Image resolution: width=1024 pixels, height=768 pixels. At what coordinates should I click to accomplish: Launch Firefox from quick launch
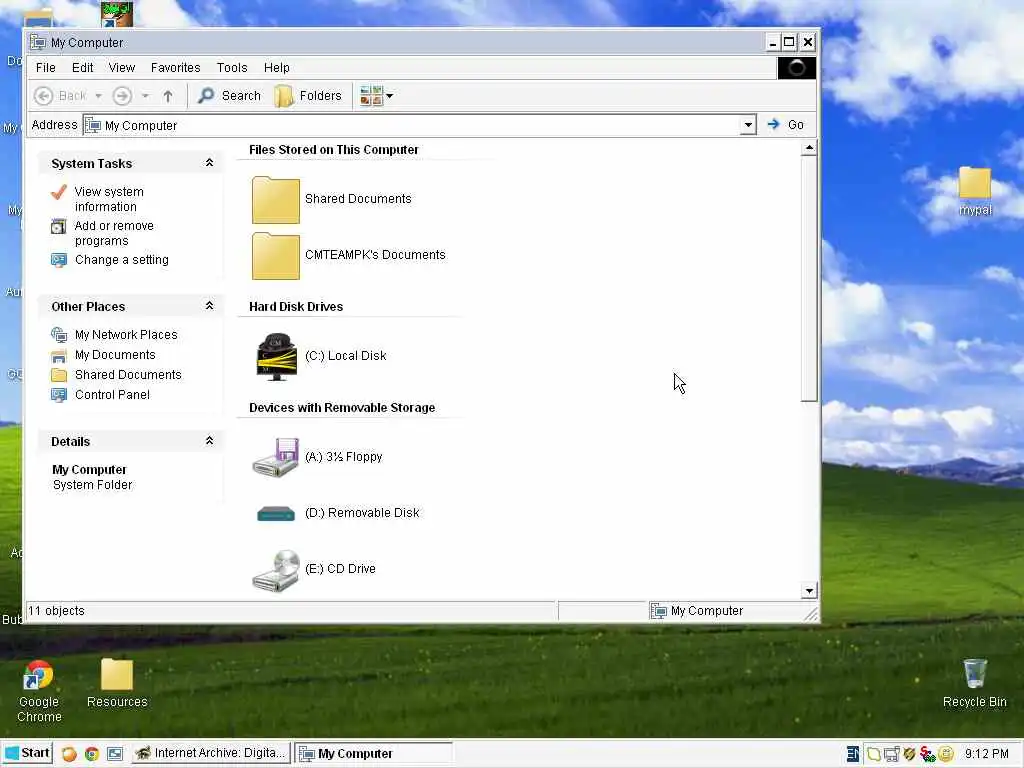click(x=69, y=754)
